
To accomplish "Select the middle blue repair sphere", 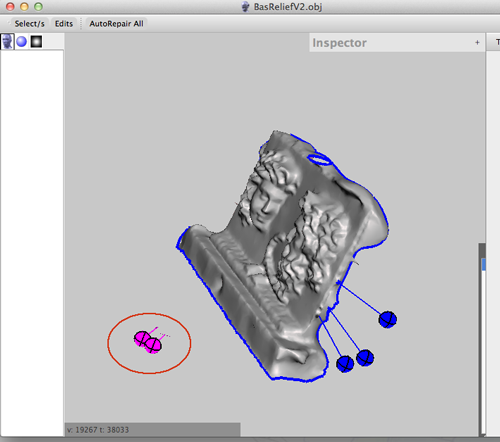I will pos(365,358).
